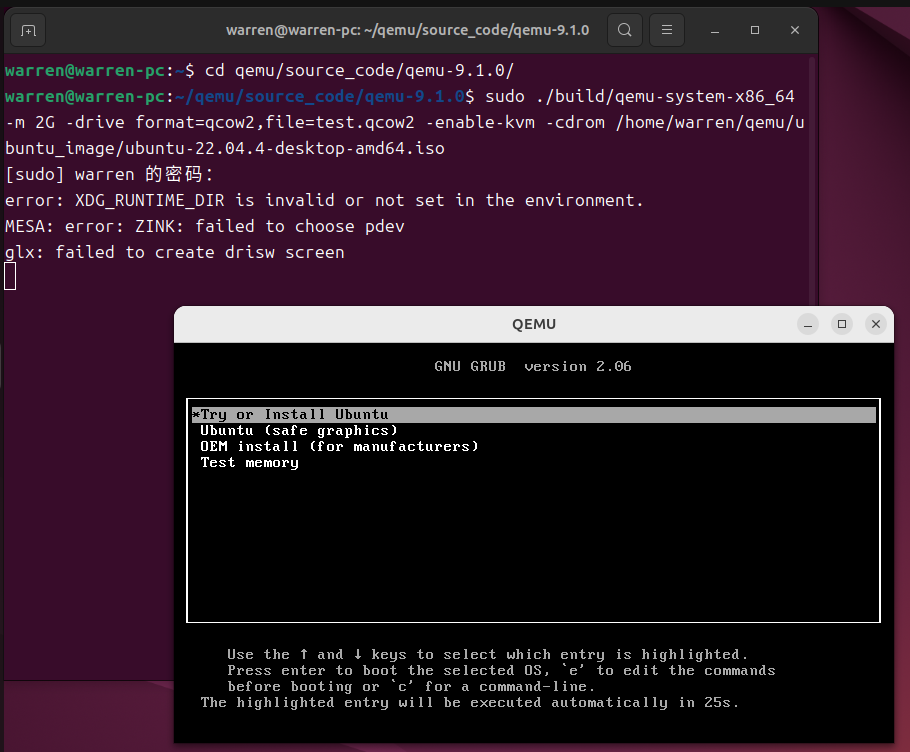Click the QEMU window title
The height and width of the screenshot is (752, 910).
click(534, 324)
